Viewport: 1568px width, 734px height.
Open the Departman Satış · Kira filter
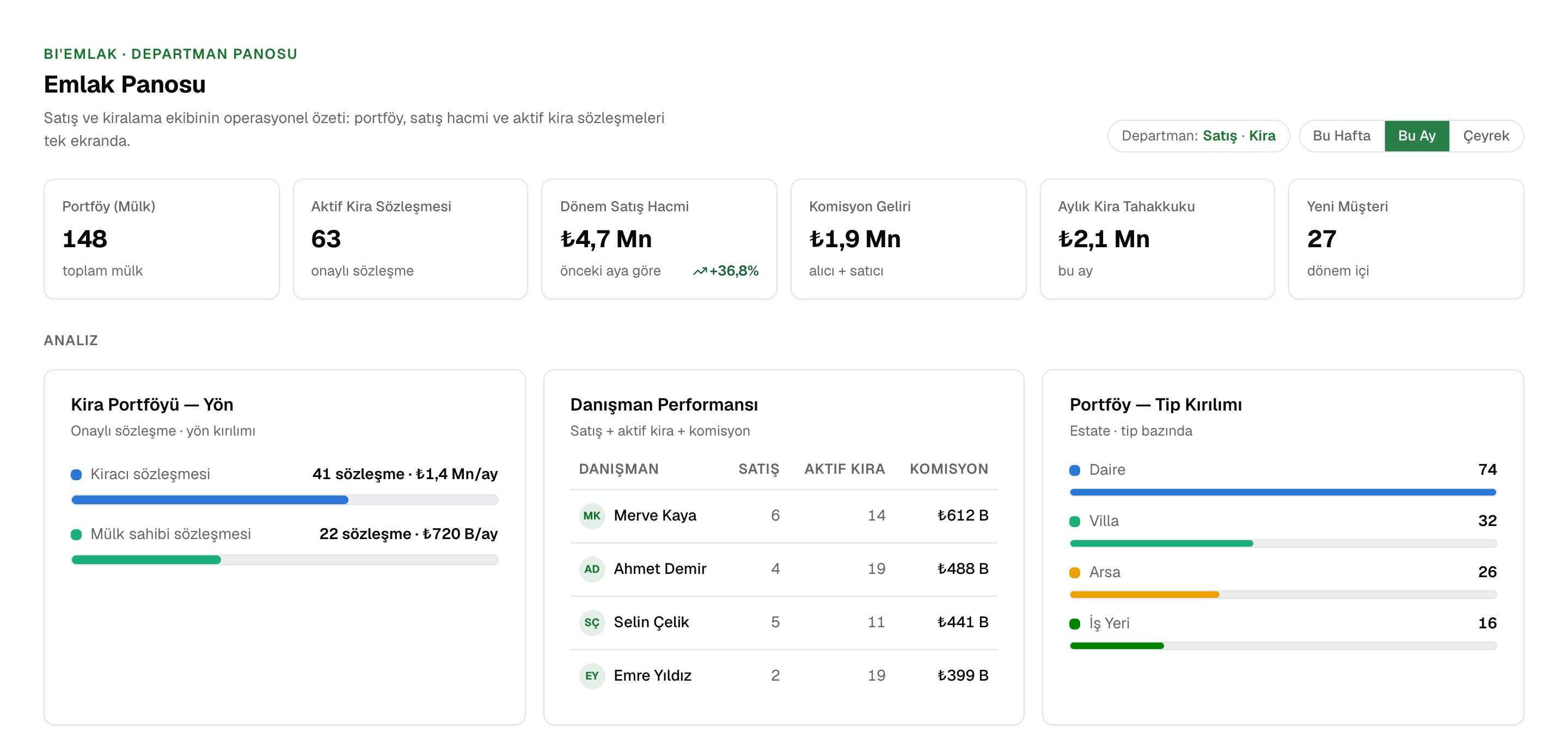[1197, 136]
